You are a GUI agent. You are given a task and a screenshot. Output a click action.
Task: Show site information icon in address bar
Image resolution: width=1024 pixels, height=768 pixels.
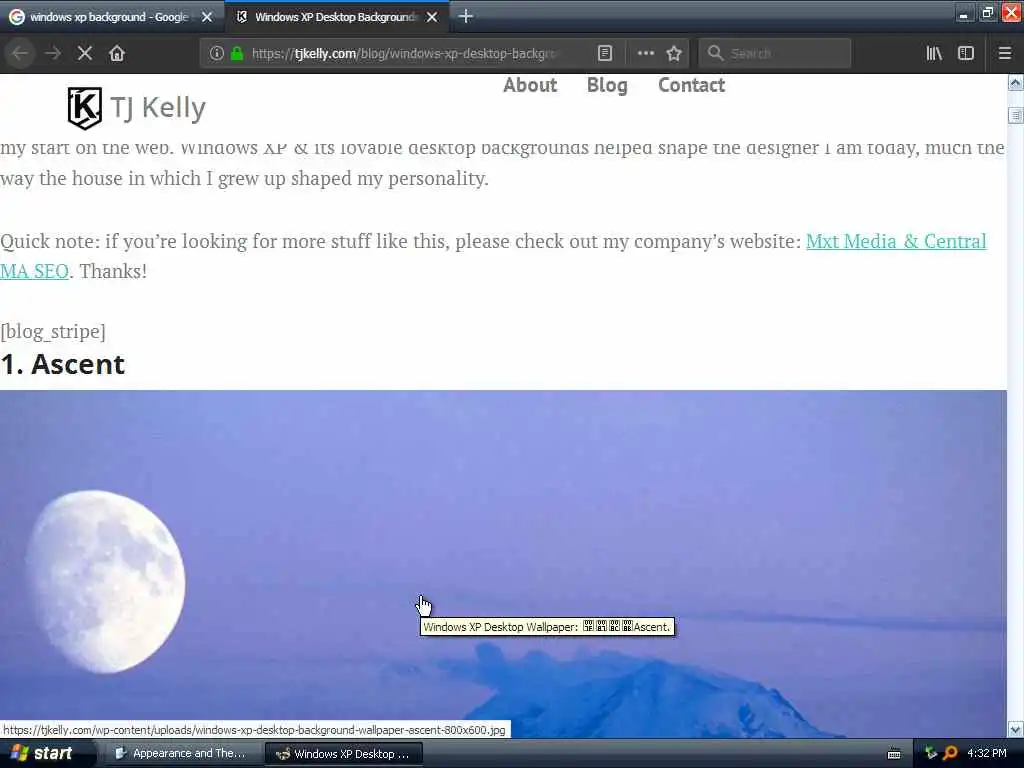pyautogui.click(x=217, y=54)
